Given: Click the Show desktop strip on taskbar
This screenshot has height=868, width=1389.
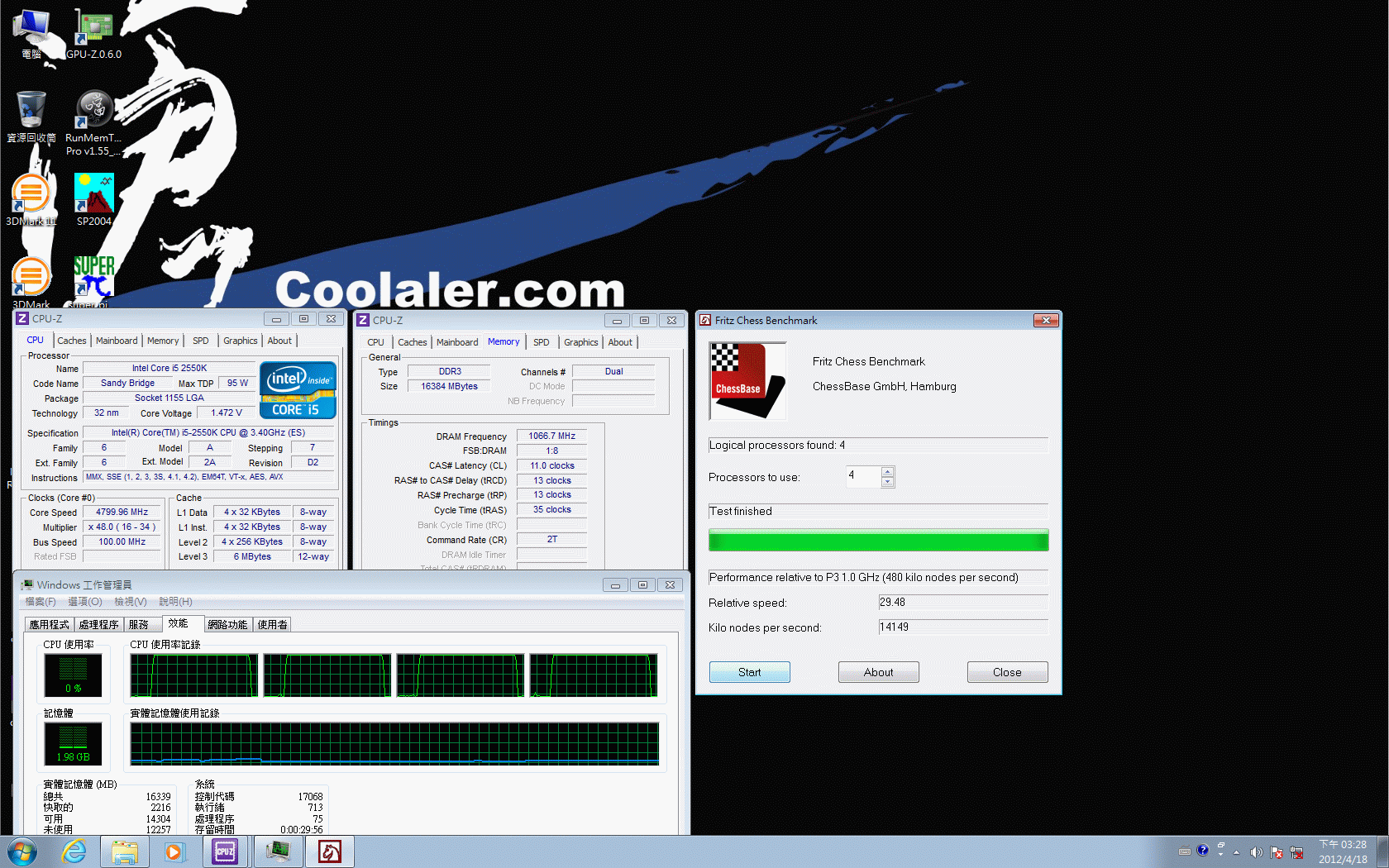Looking at the screenshot, I should (1382, 851).
